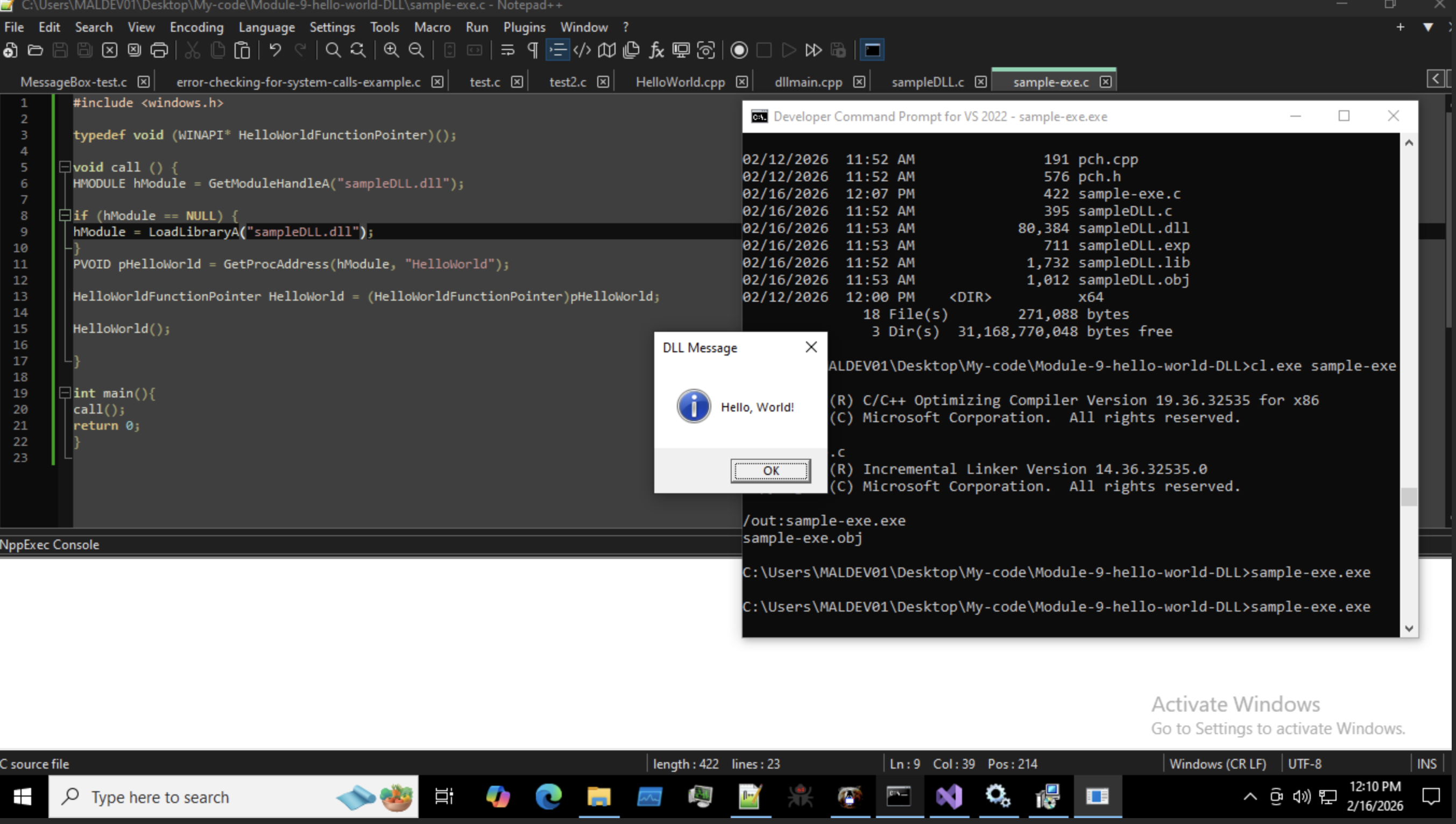Image resolution: width=1456 pixels, height=824 pixels.
Task: Open the Plugins menu
Action: pos(524,26)
